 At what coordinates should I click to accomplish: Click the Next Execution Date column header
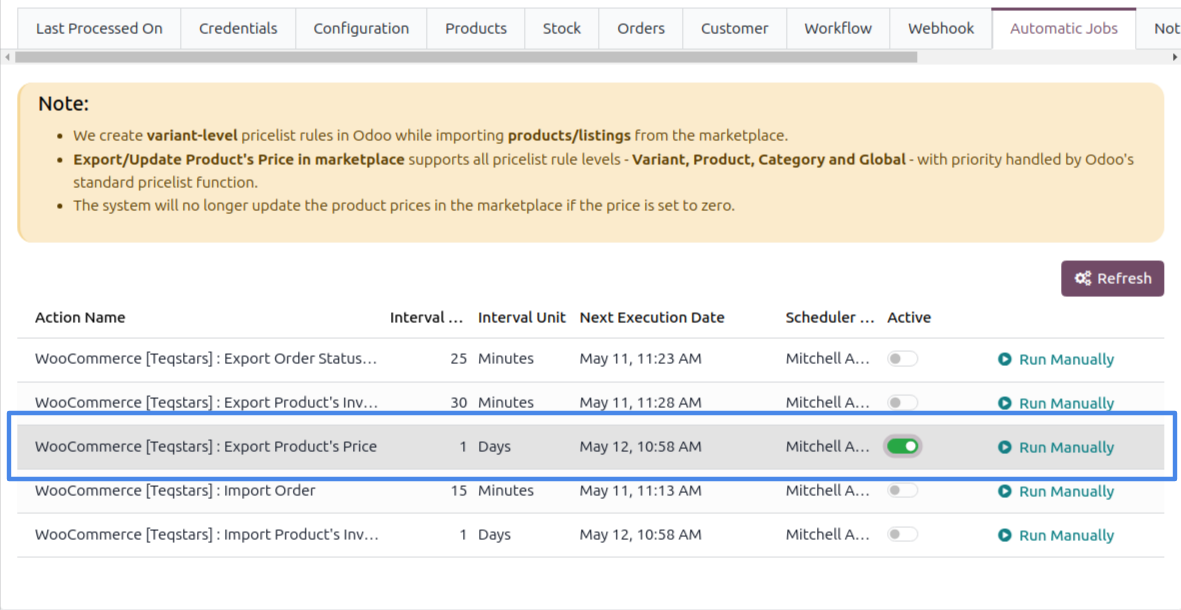pyautogui.click(x=652, y=318)
